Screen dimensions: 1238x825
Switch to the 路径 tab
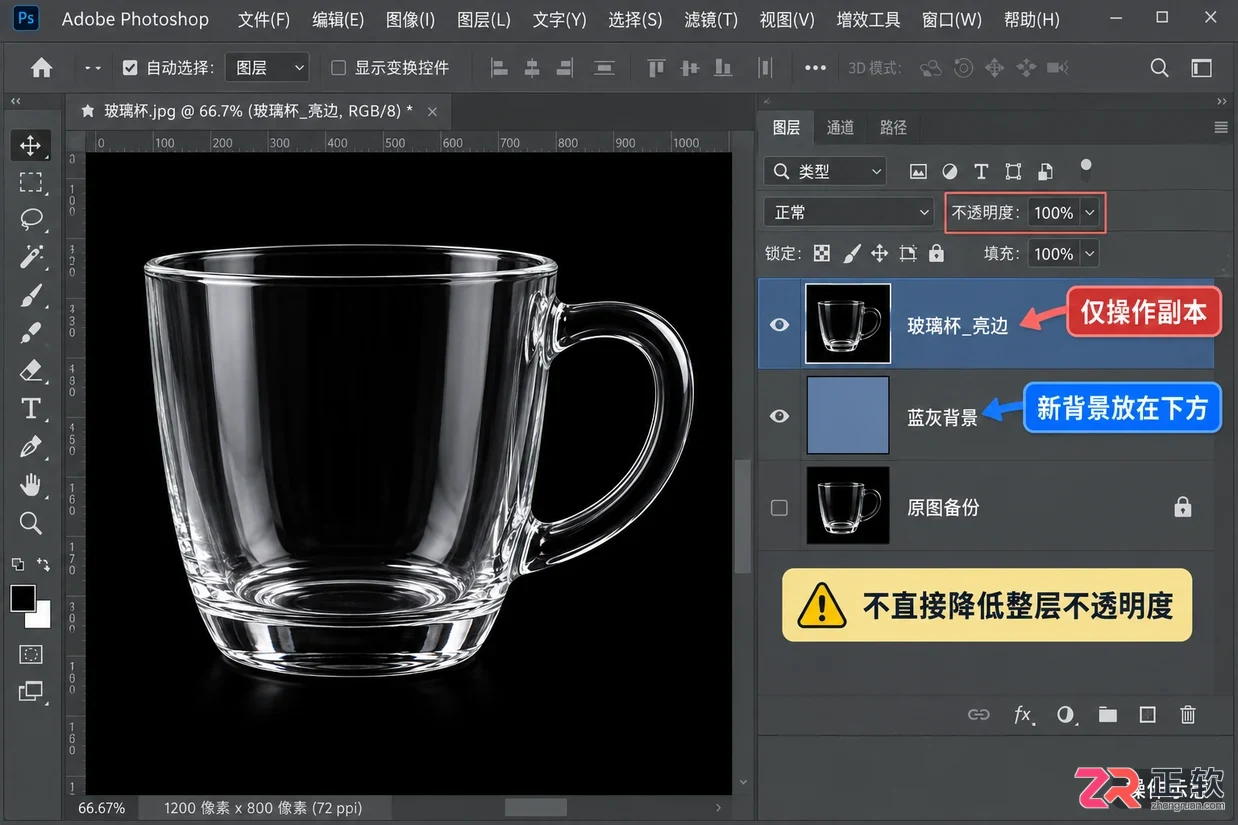click(893, 127)
